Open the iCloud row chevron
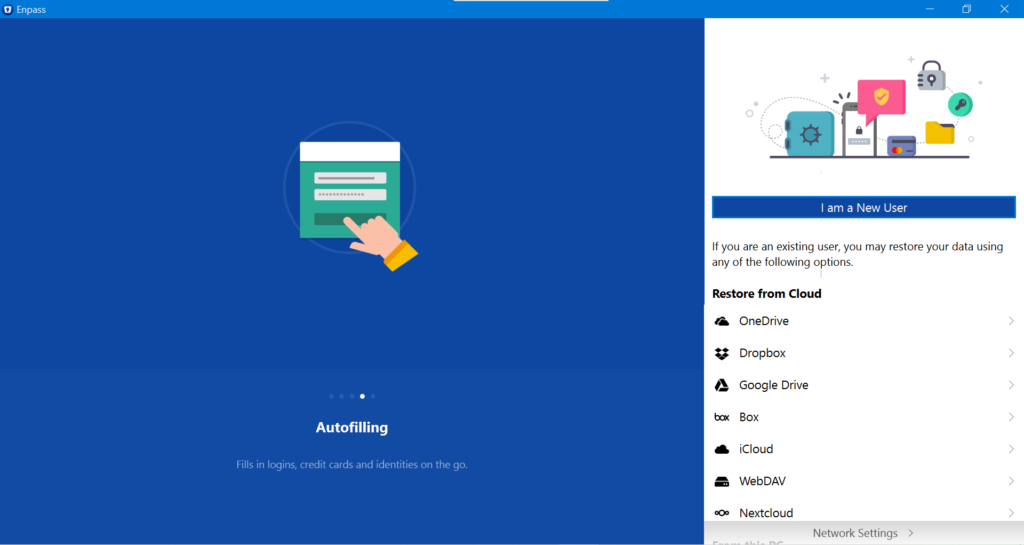Screen dimensions: 1024x545 (x=1011, y=449)
